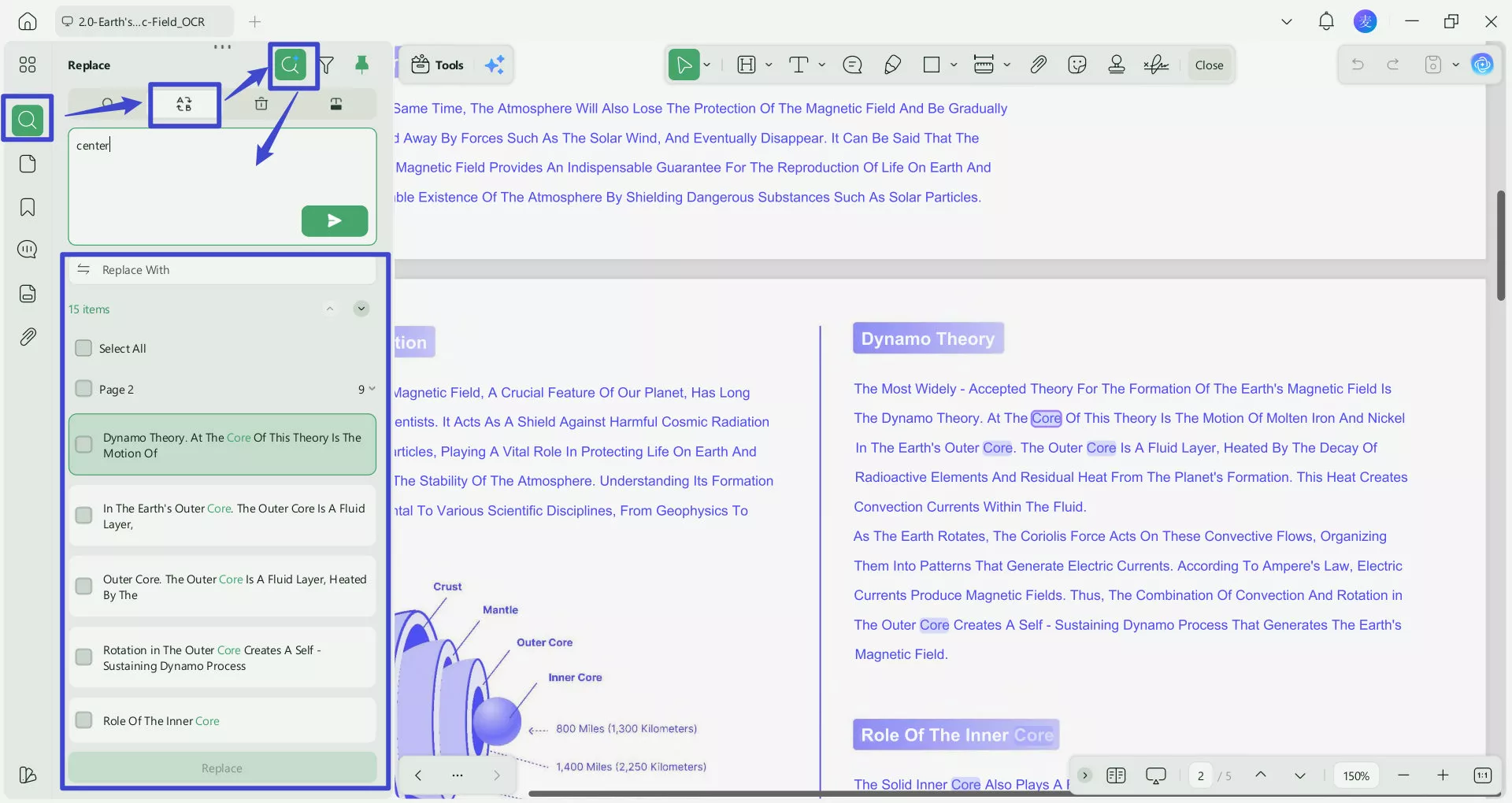Click the signature tool icon
1512x803 pixels.
1155,65
